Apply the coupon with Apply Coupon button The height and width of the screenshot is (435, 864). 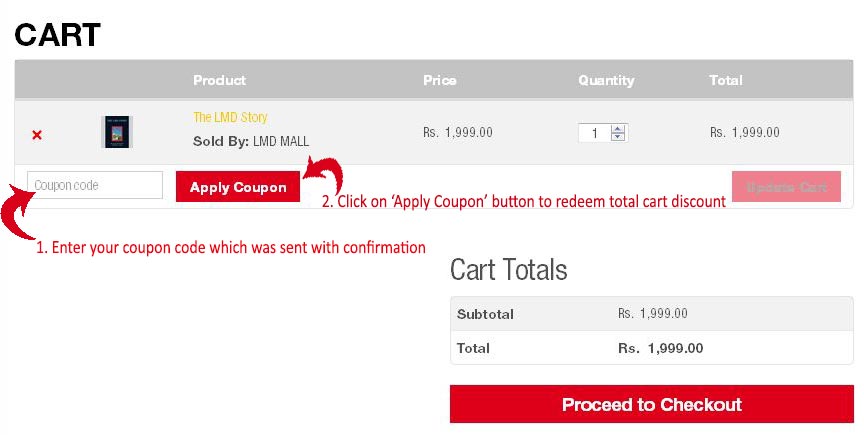(x=238, y=187)
